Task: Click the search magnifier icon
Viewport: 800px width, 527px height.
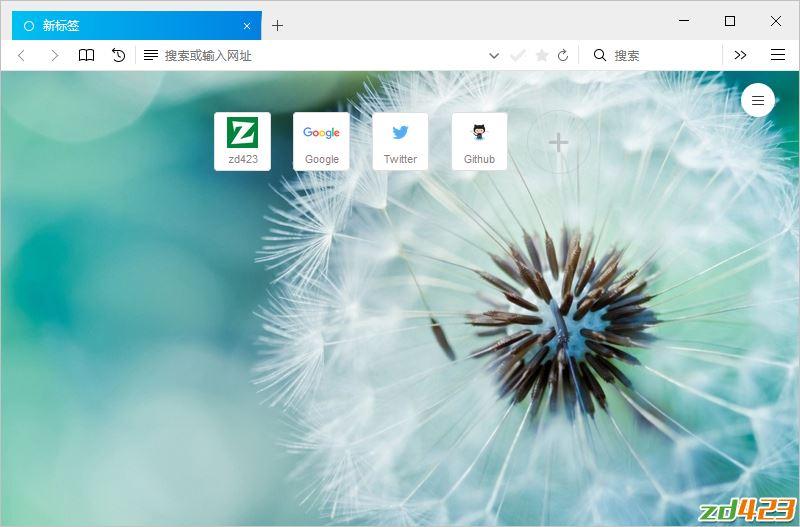Action: click(600, 55)
